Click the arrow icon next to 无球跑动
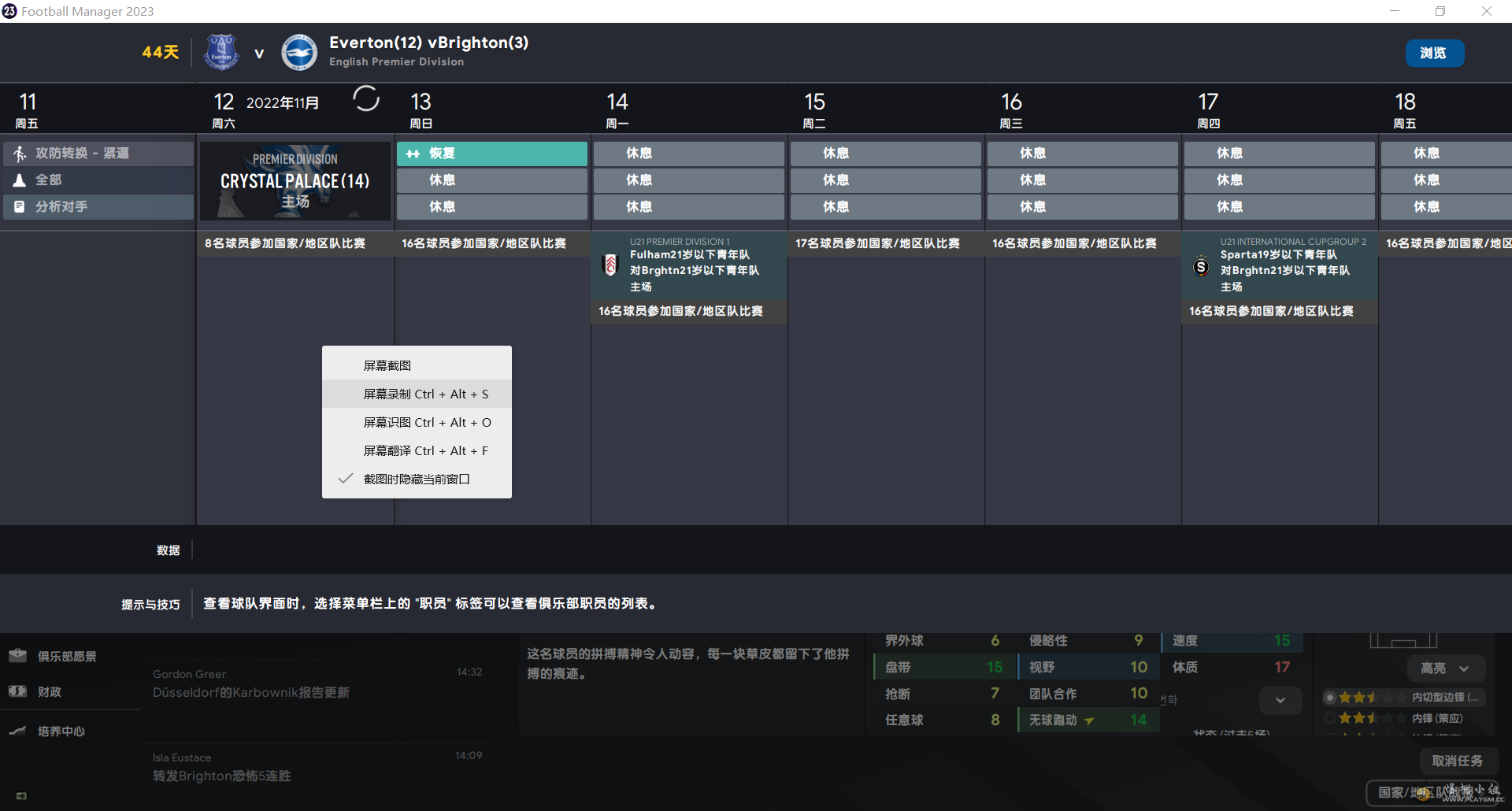Screen dimensions: 1512x811 click(1090, 721)
